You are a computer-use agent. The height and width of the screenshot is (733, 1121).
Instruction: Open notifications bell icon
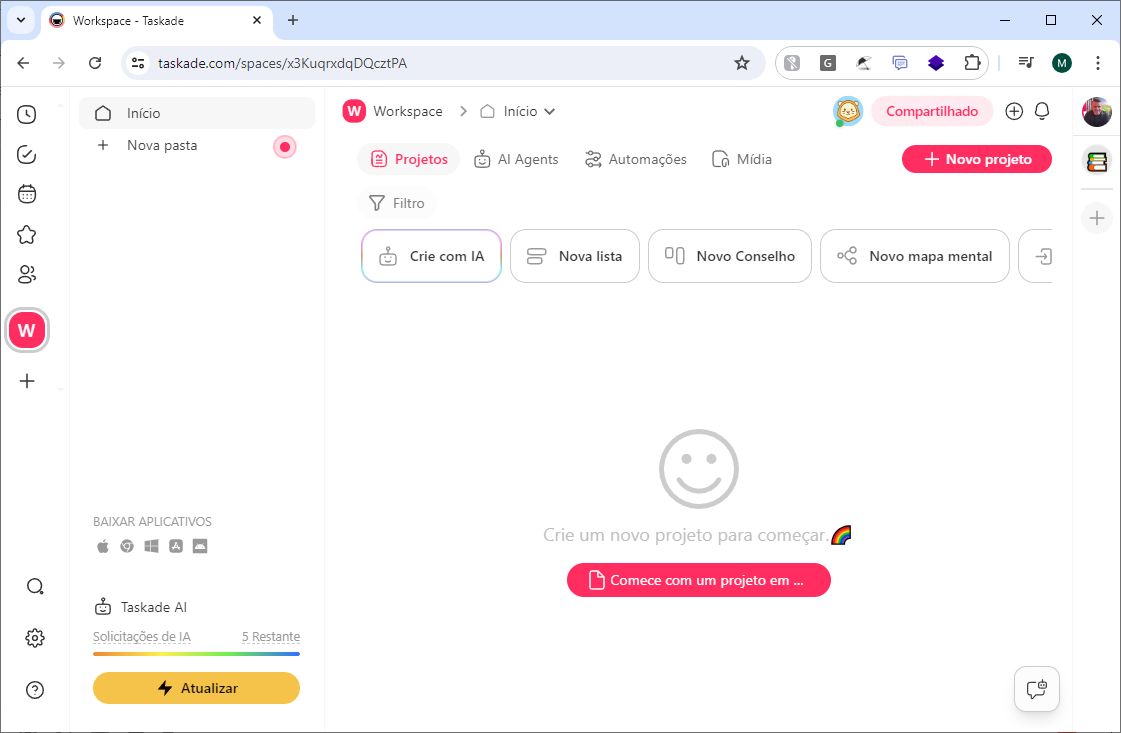point(1042,112)
